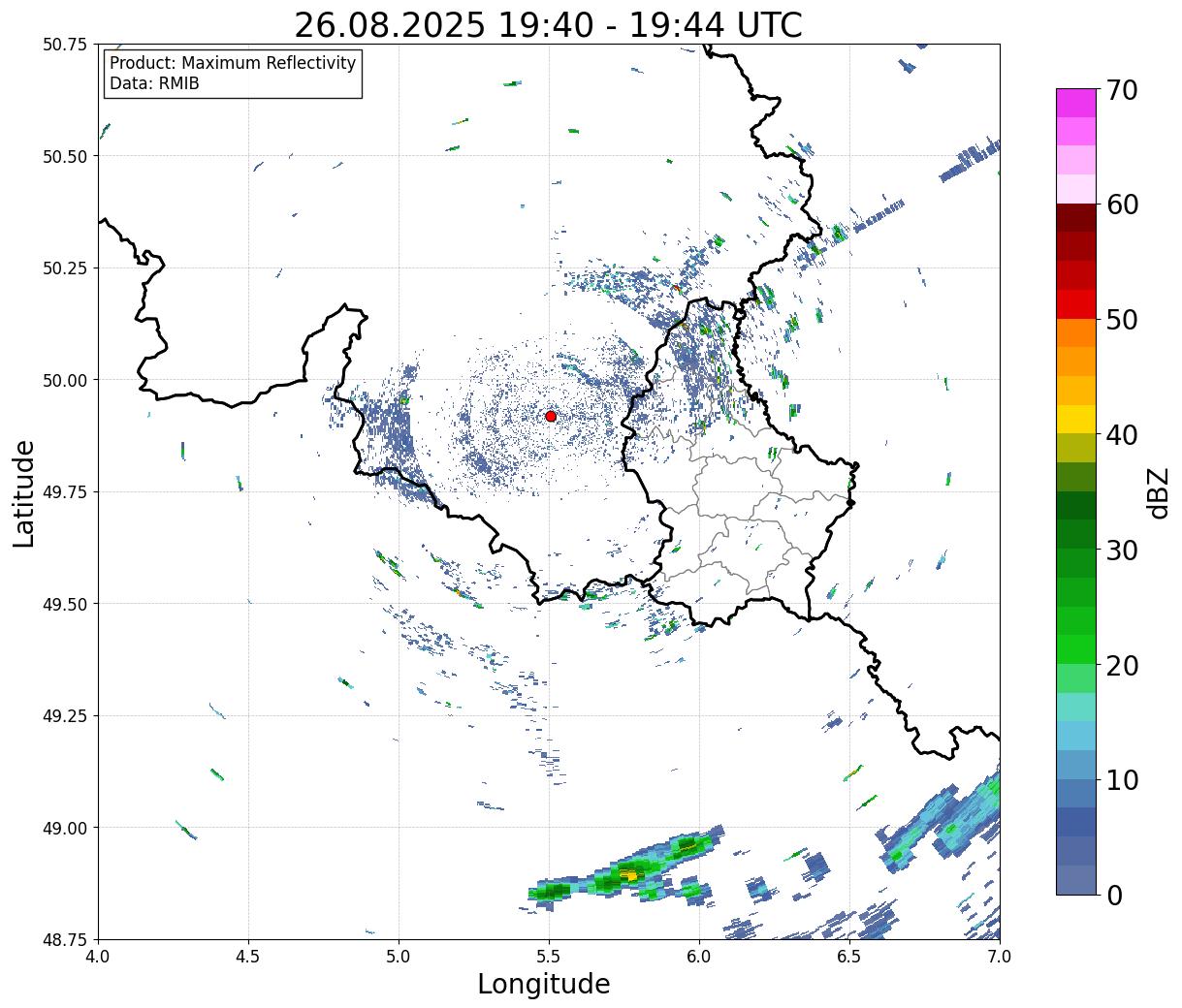
Task: Click the colorbar tick label 60
Action: [1121, 205]
